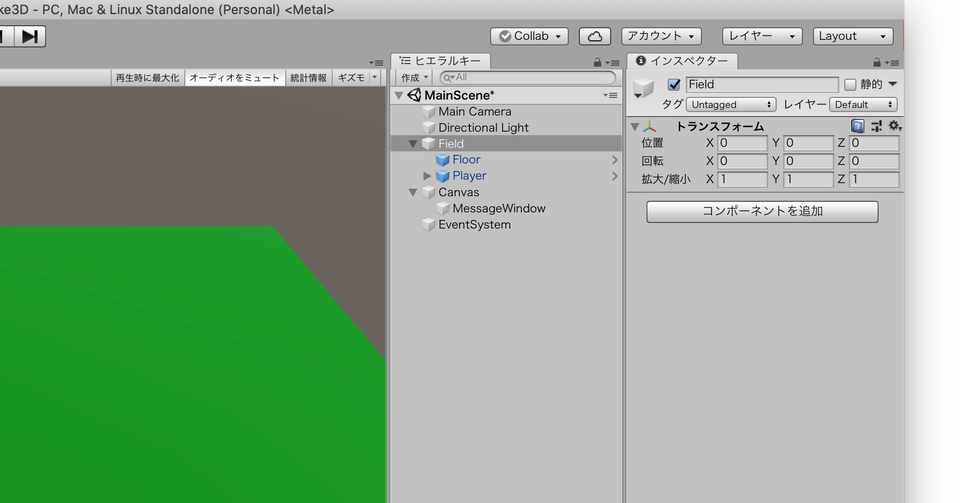Toggle オーディオをミュート button
The image size is (960, 503).
(x=234, y=78)
